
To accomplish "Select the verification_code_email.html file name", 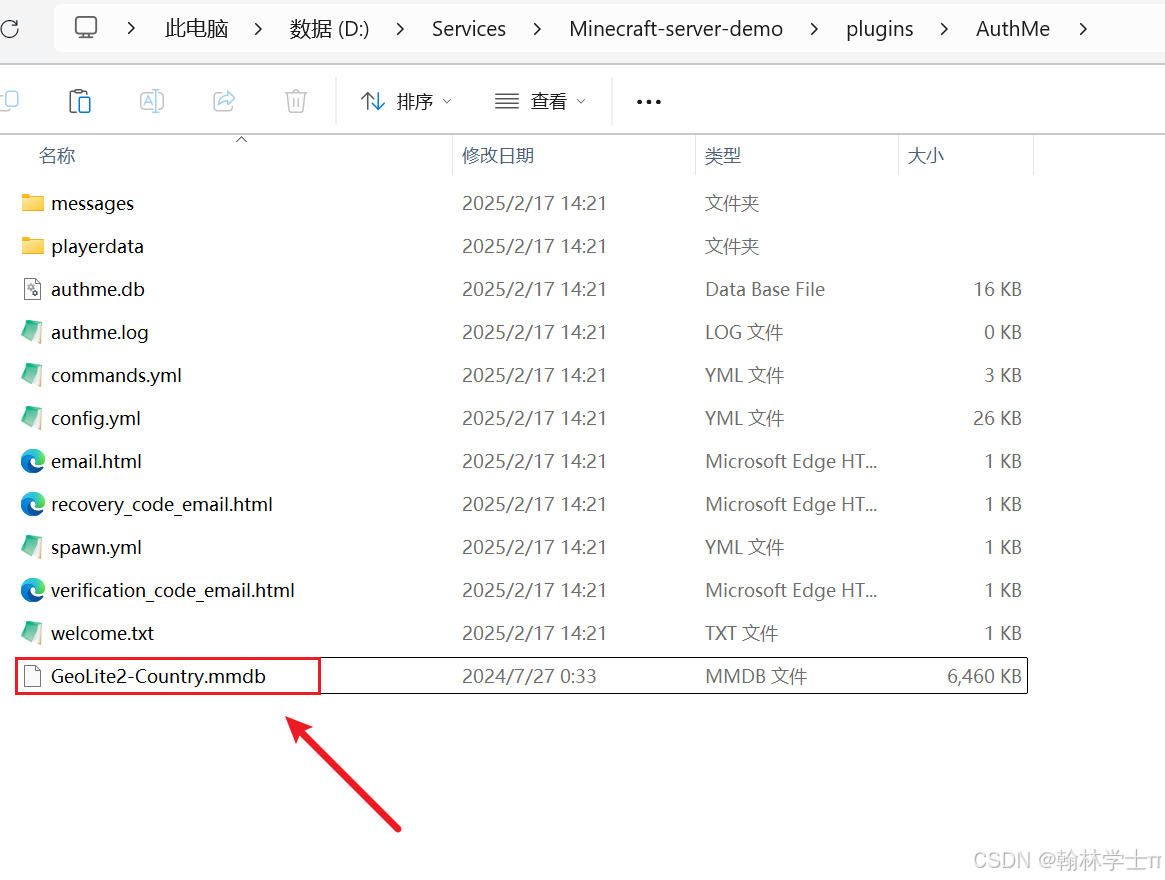I will click(x=172, y=592).
